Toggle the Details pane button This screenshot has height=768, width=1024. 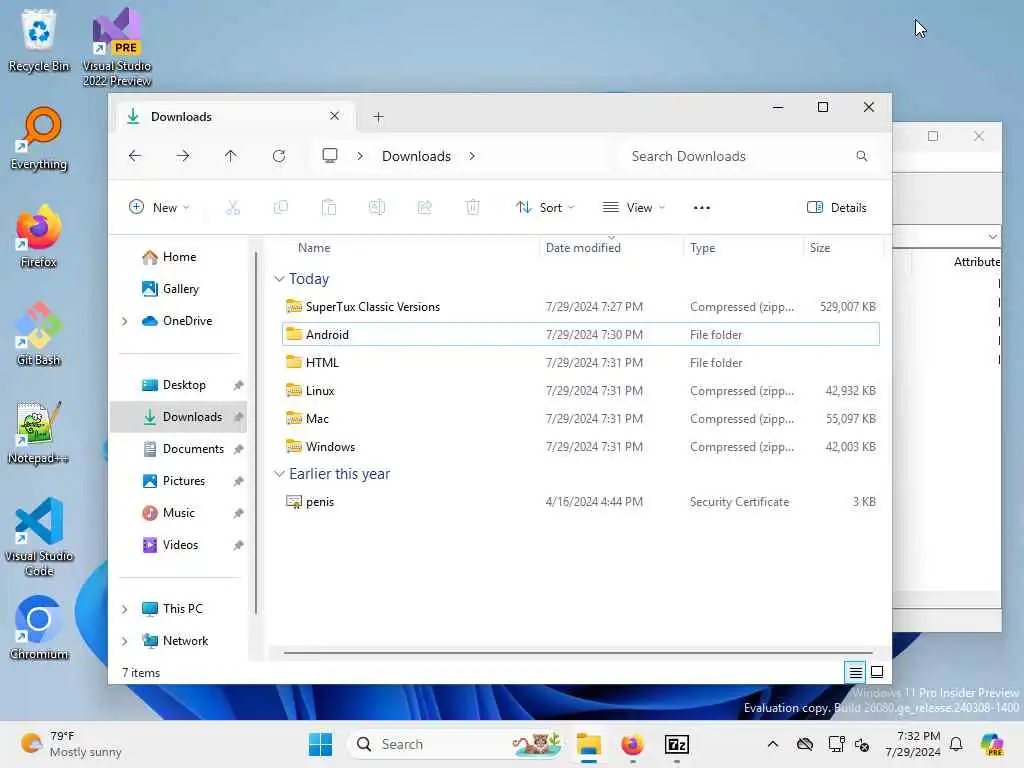(x=837, y=208)
